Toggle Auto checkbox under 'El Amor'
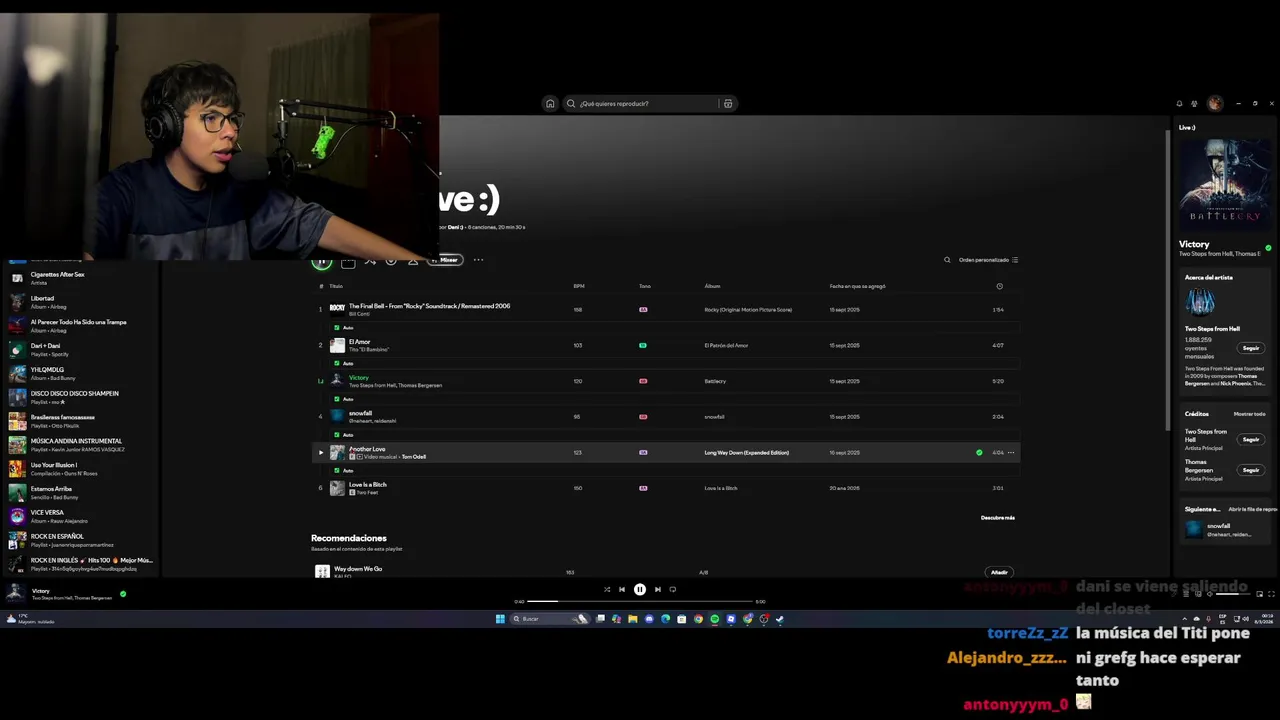This screenshot has width=1280, height=720. click(337, 363)
